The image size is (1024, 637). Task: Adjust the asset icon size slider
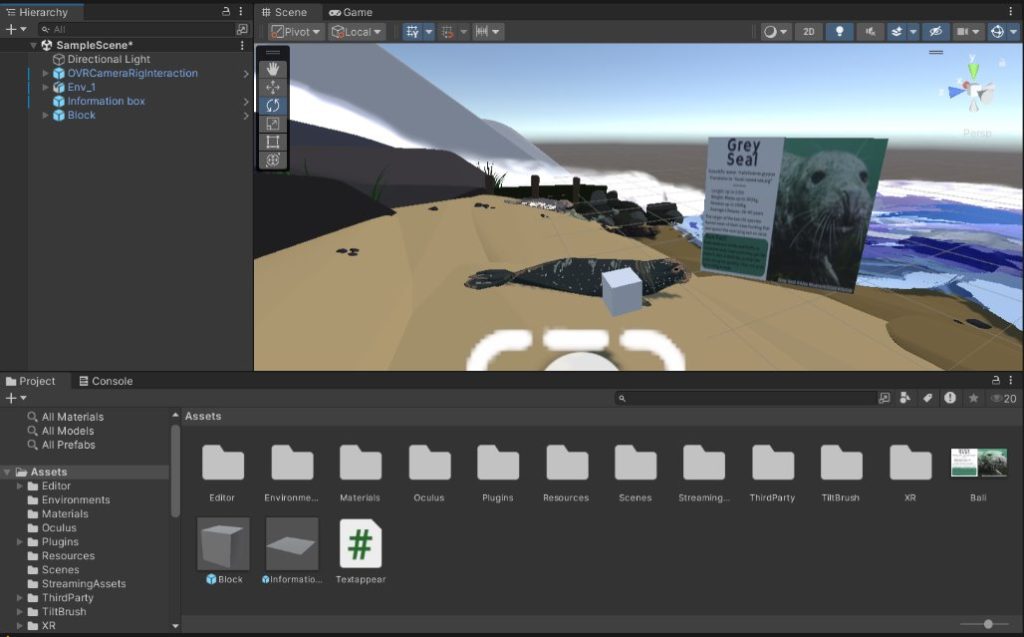[987, 624]
